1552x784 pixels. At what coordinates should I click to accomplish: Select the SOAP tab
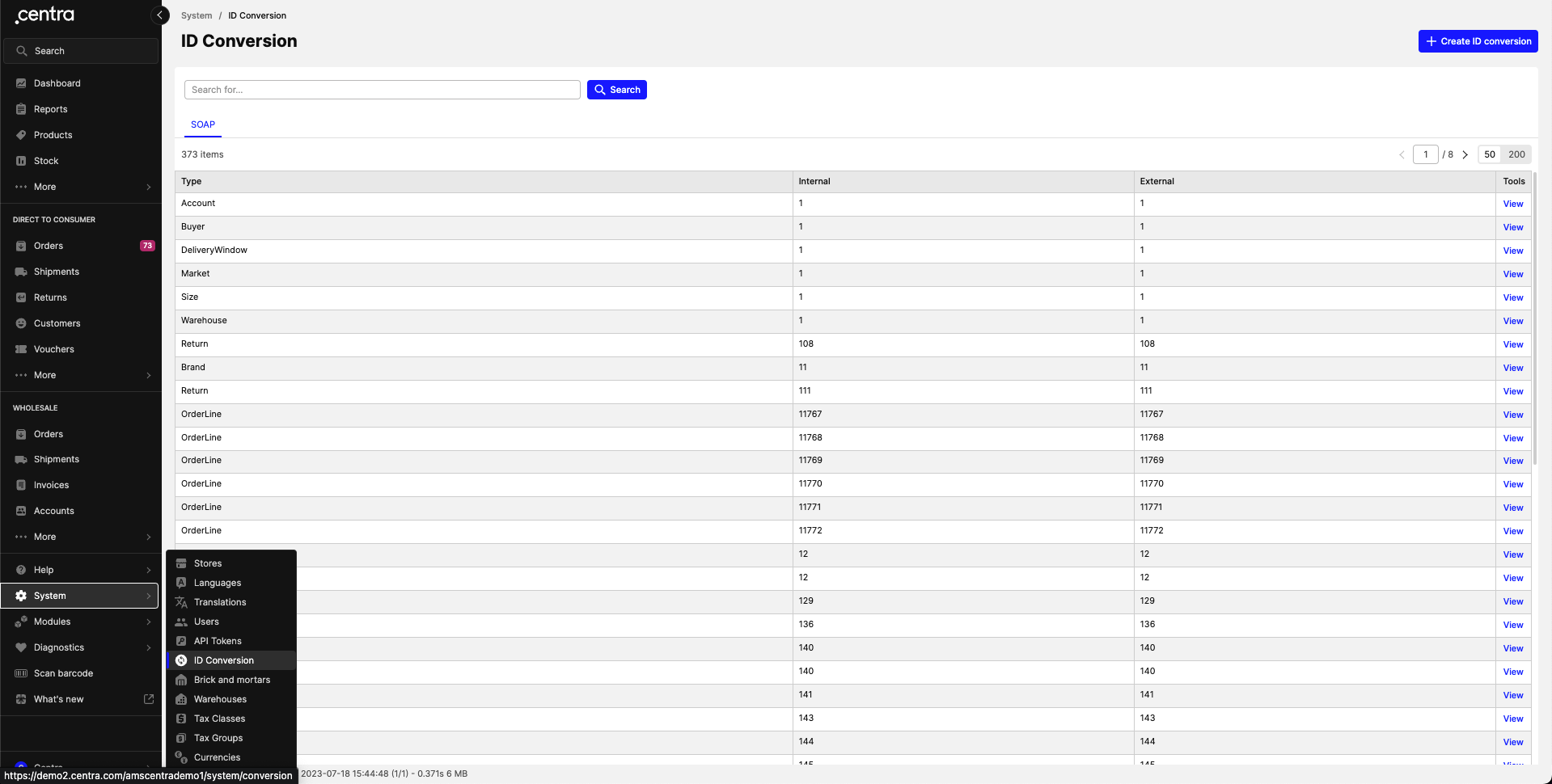(x=203, y=124)
